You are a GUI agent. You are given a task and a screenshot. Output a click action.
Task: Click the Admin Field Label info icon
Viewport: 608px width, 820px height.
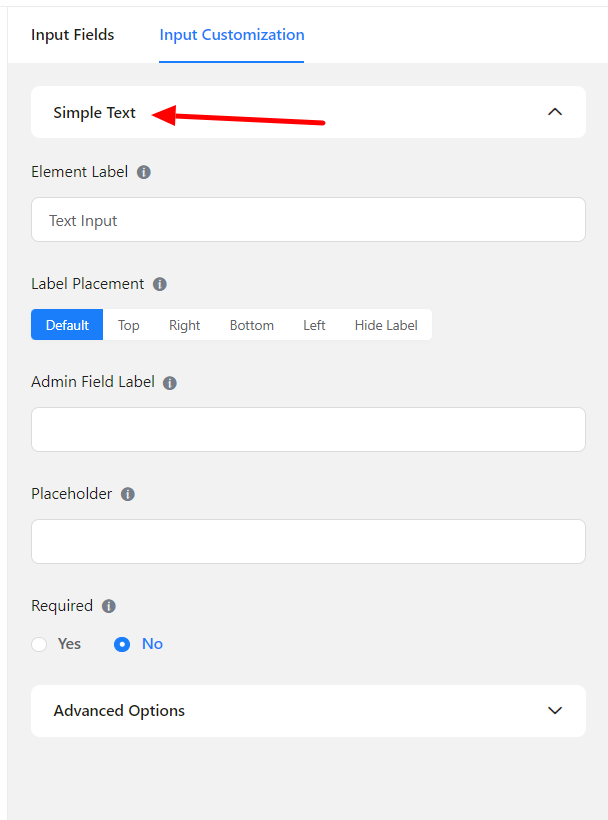tap(170, 383)
